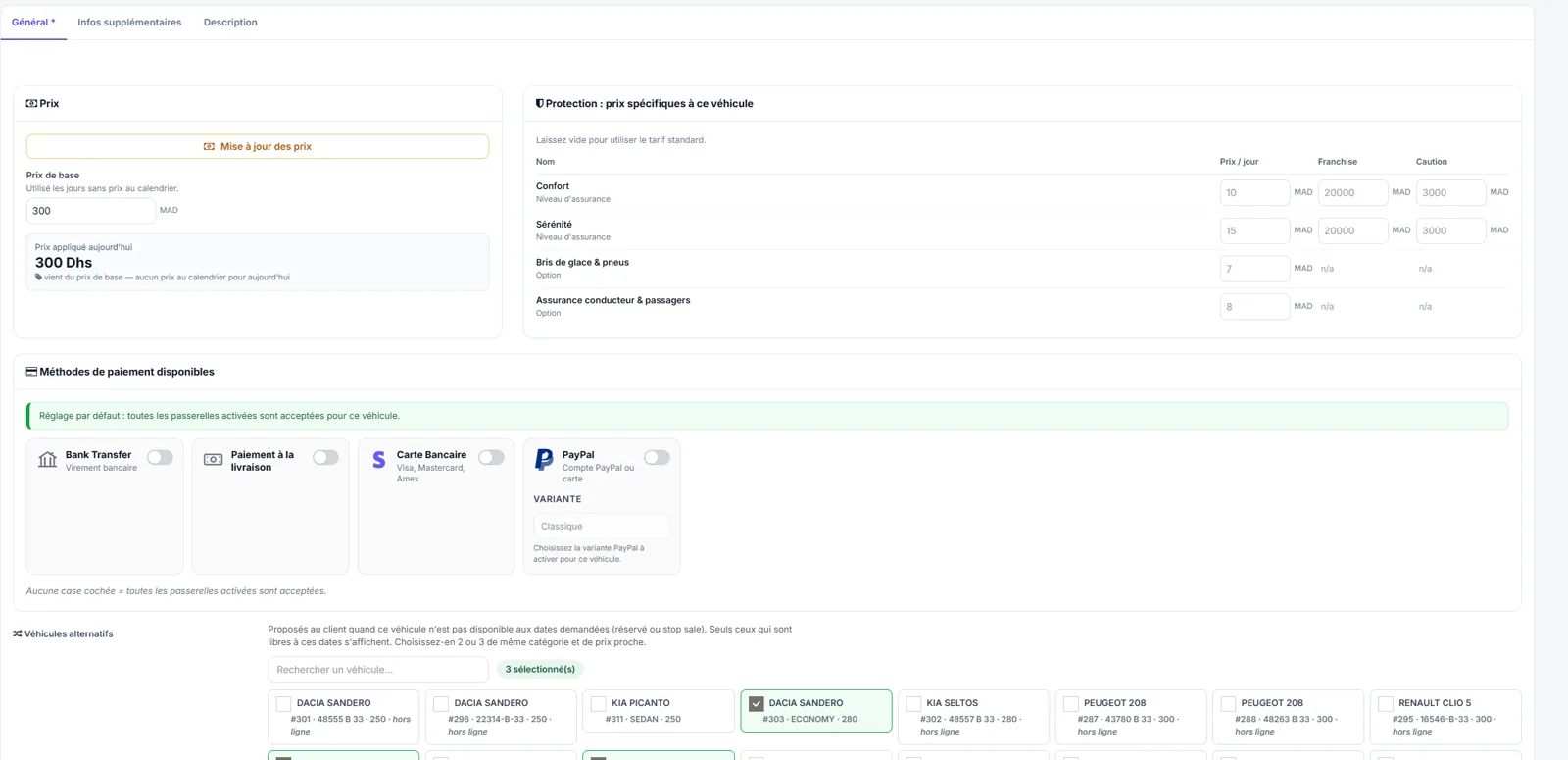1568x760 pixels.
Task: Click the '3 sélectionné(s)' badge
Action: click(x=540, y=669)
